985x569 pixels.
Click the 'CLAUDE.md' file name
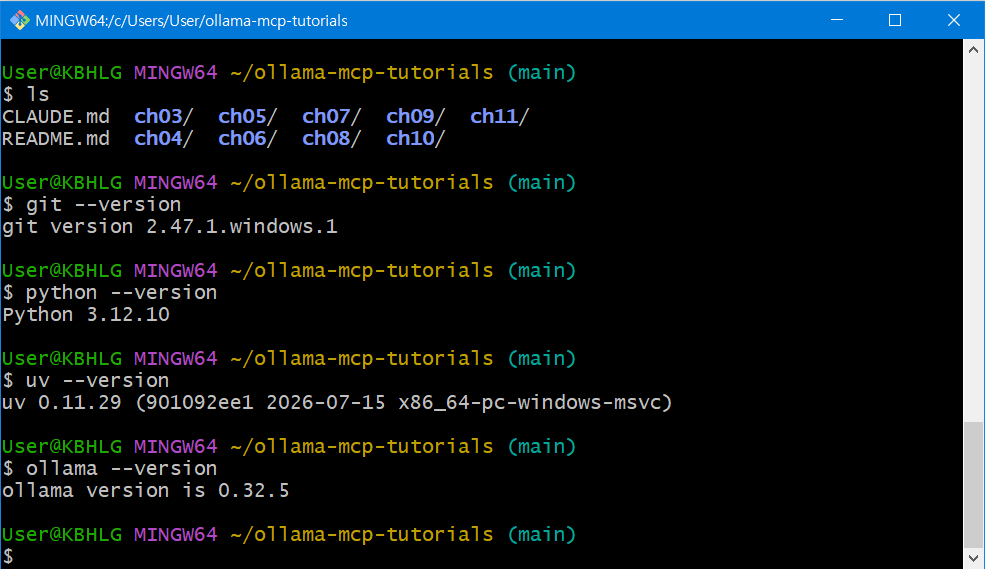pyautogui.click(x=56, y=116)
